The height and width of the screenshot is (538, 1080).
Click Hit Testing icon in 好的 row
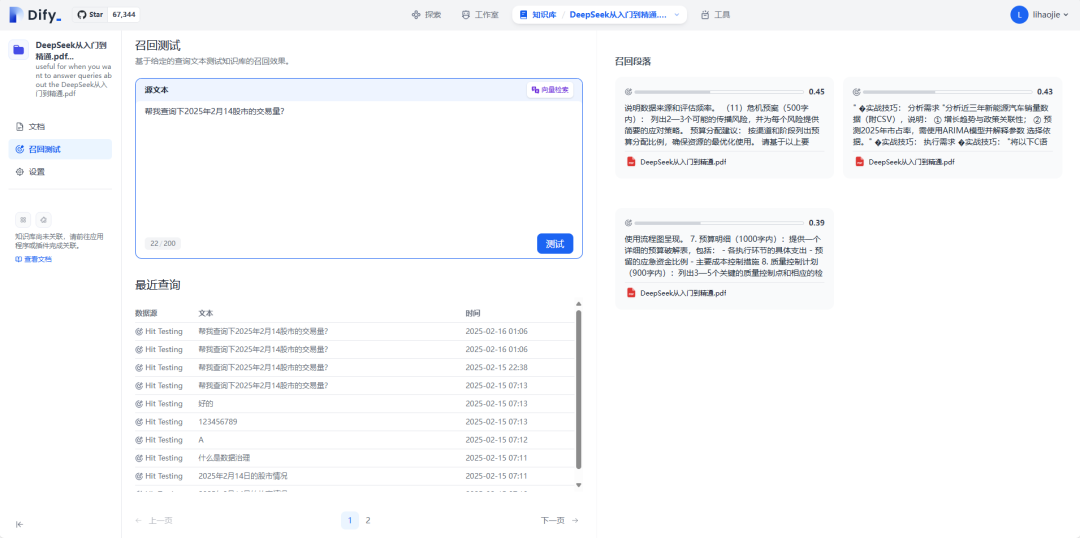point(139,404)
